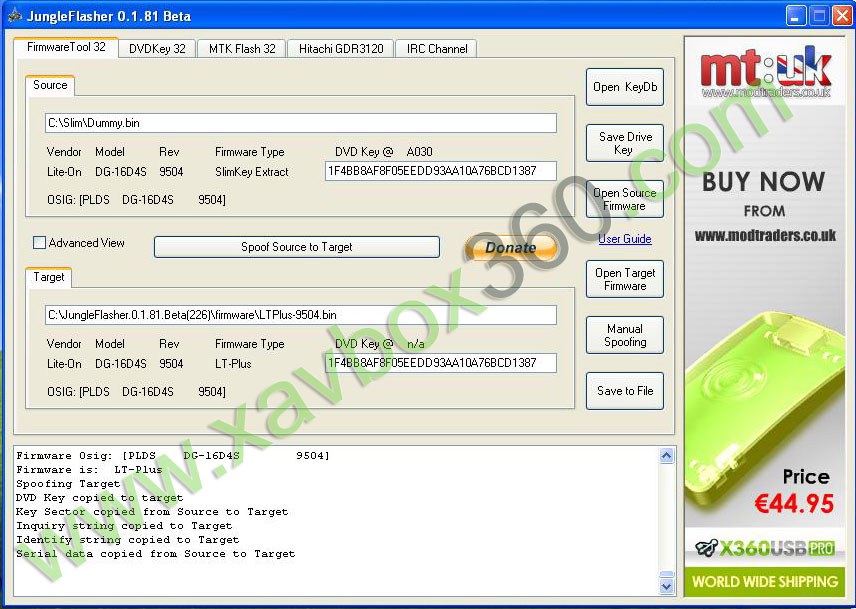
Task: Select the Target panel tab
Action: pos(49,277)
